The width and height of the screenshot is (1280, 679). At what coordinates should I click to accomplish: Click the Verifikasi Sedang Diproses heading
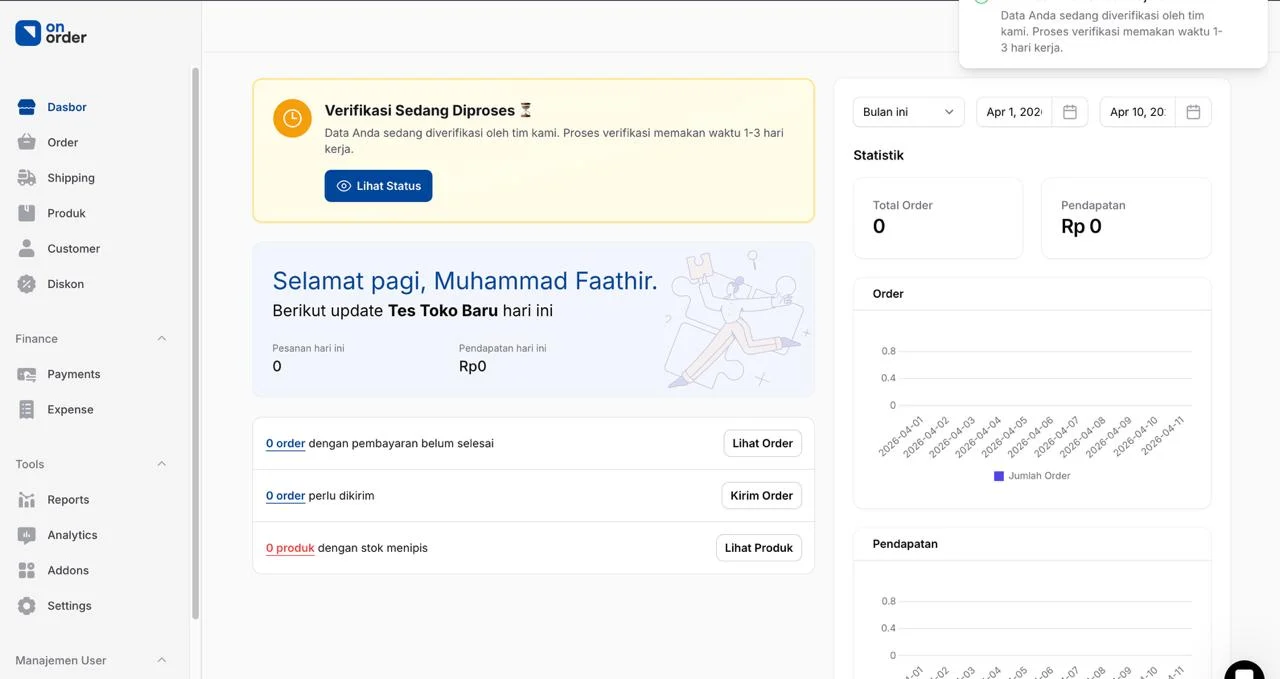(429, 110)
